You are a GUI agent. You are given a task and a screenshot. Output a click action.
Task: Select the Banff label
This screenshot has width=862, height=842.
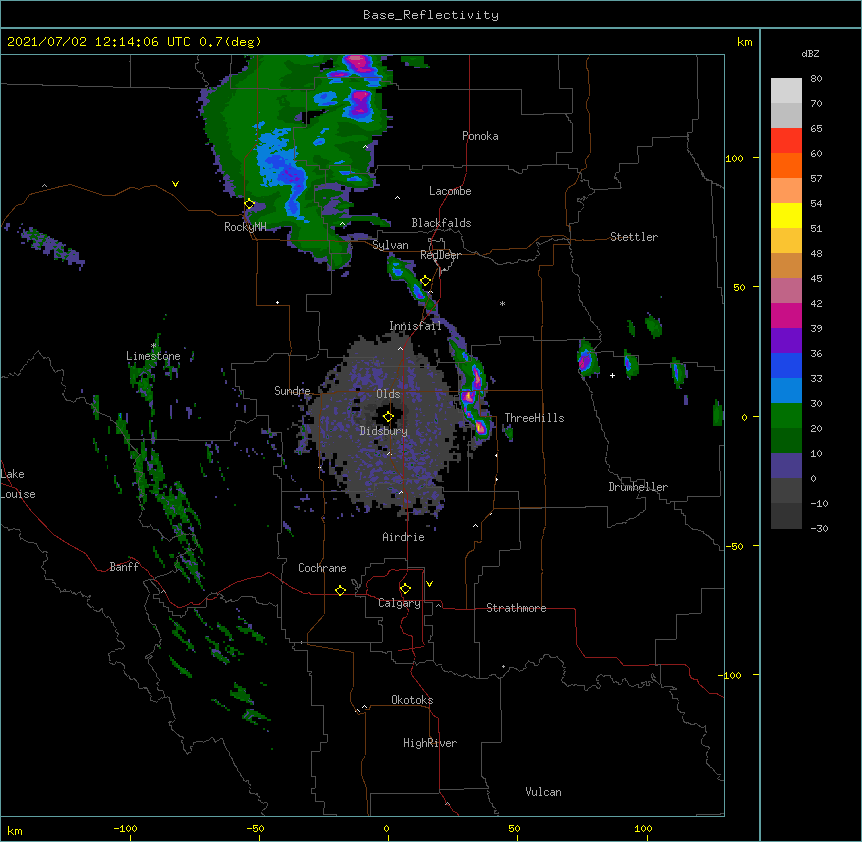[x=124, y=567]
